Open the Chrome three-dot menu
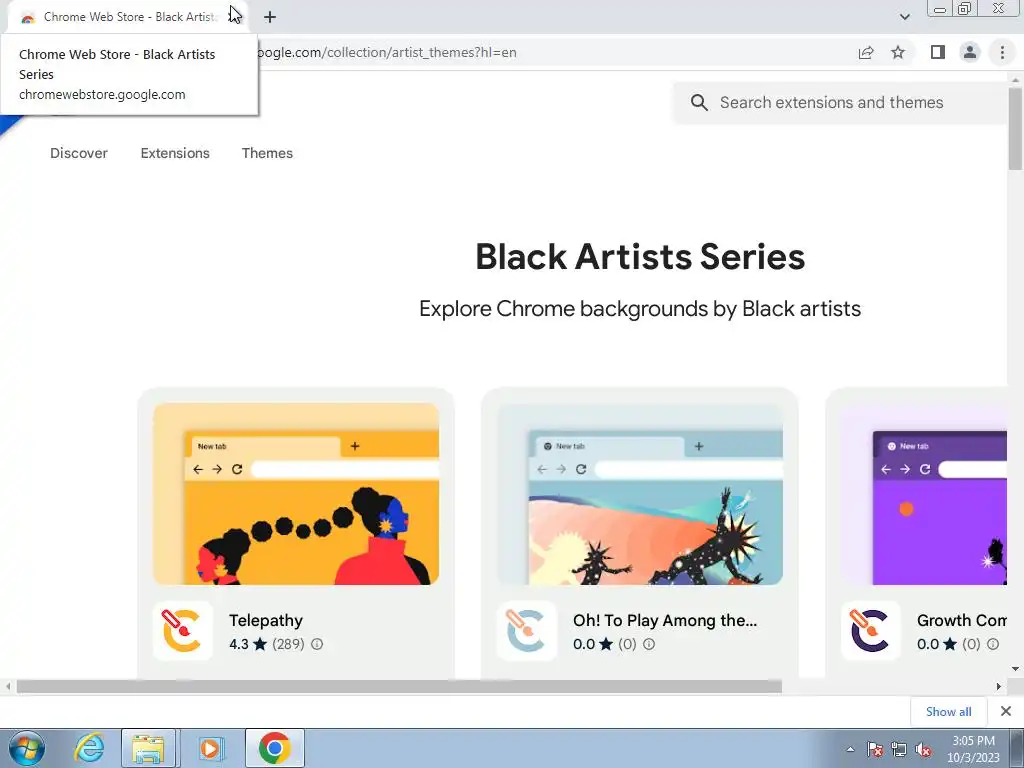The width and height of the screenshot is (1024, 768). [x=1002, y=52]
